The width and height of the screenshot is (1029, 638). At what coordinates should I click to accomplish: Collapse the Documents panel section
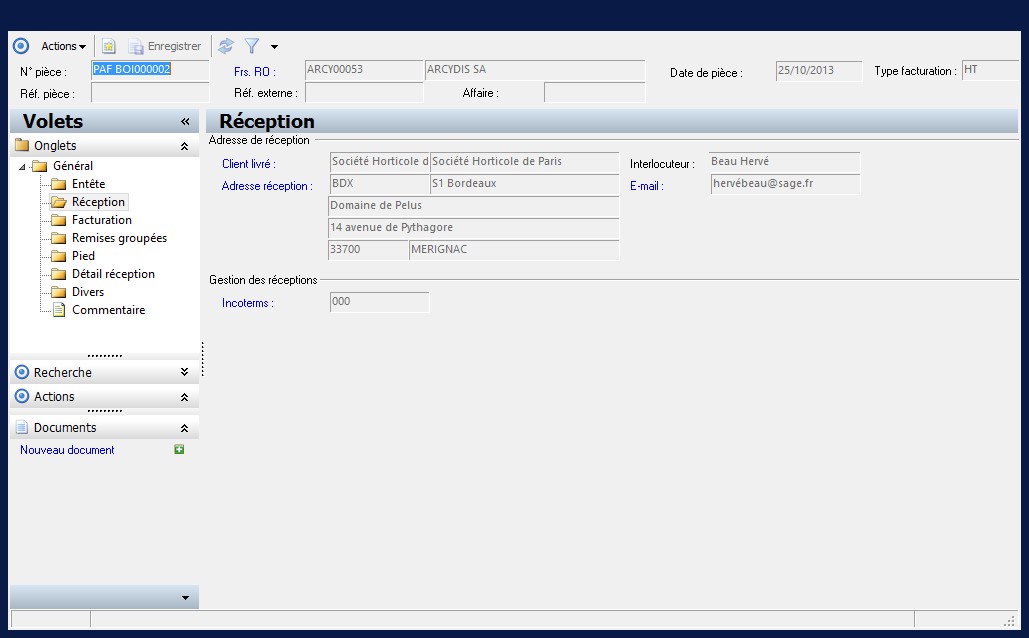point(184,427)
